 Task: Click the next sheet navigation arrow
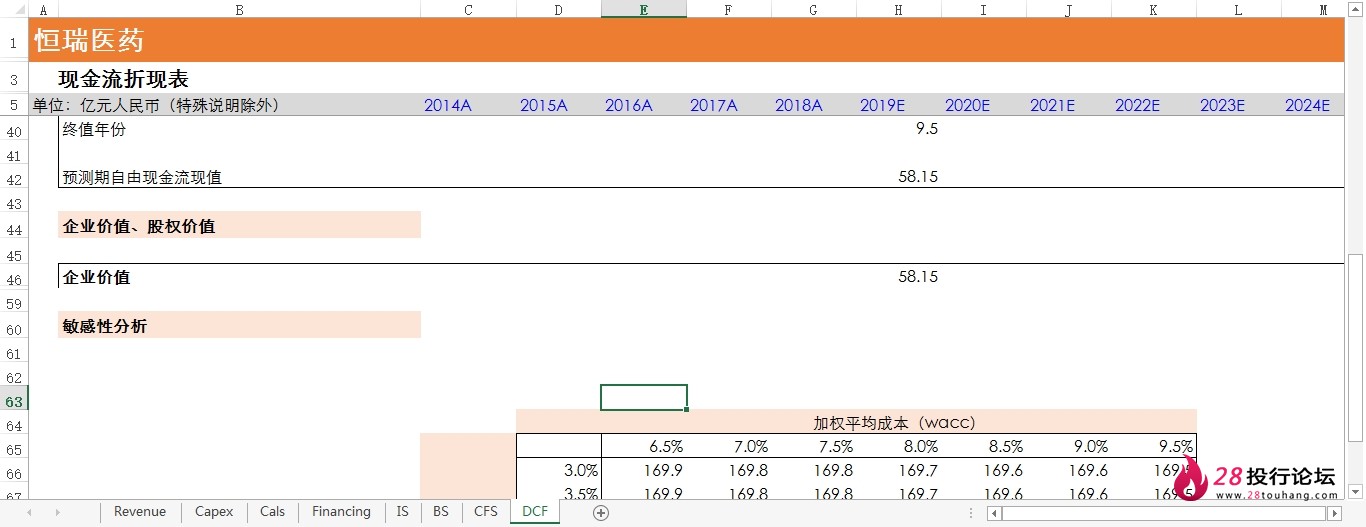click(x=57, y=512)
